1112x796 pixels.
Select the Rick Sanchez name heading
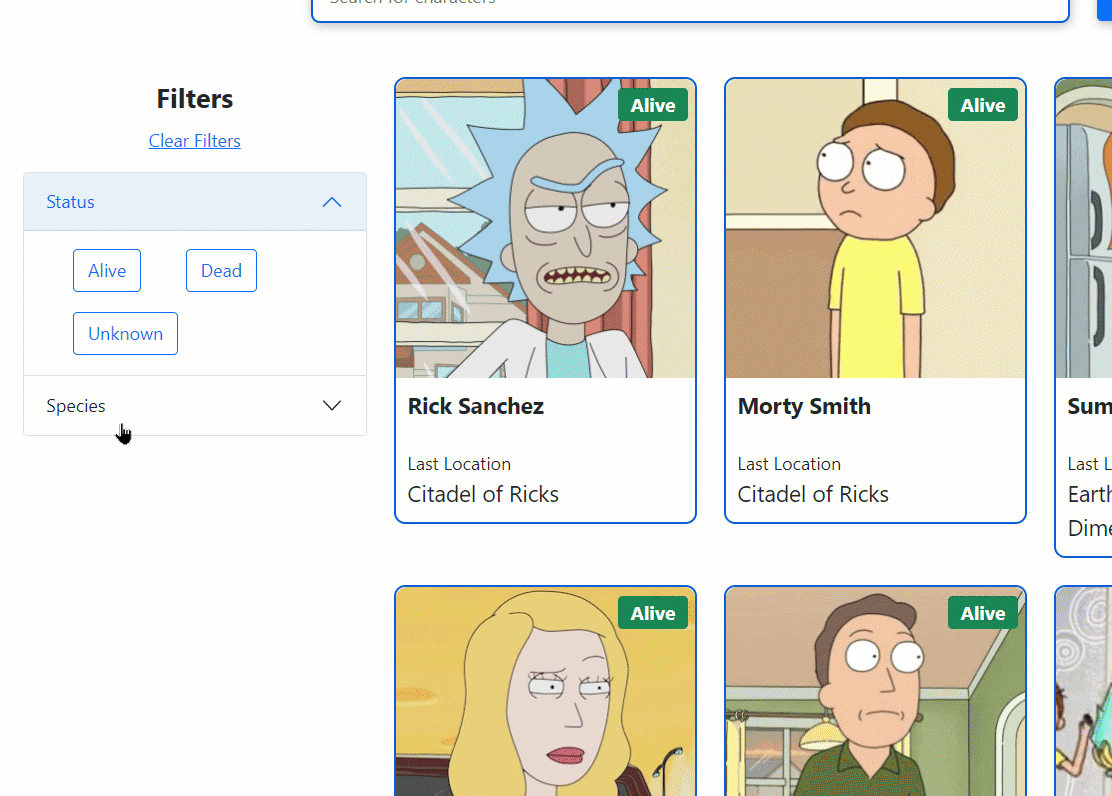coord(476,406)
